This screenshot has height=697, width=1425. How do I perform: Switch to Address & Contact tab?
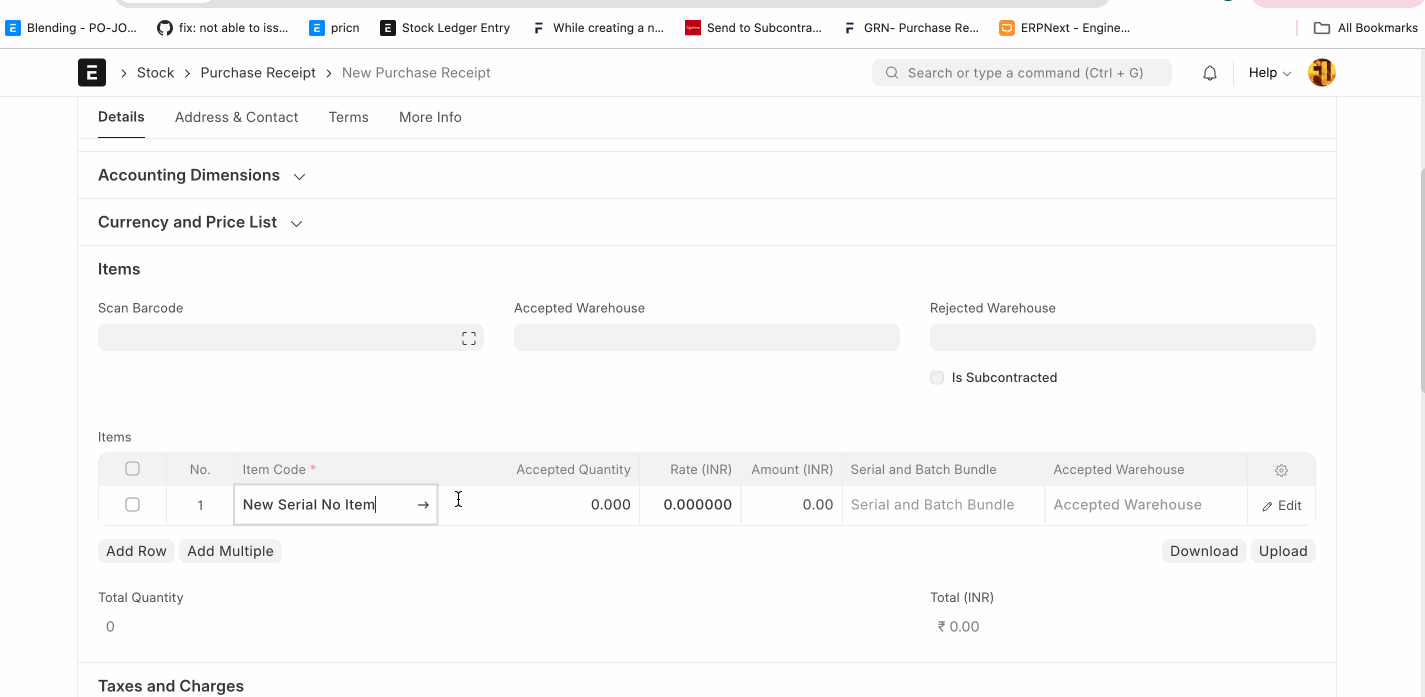click(x=236, y=118)
